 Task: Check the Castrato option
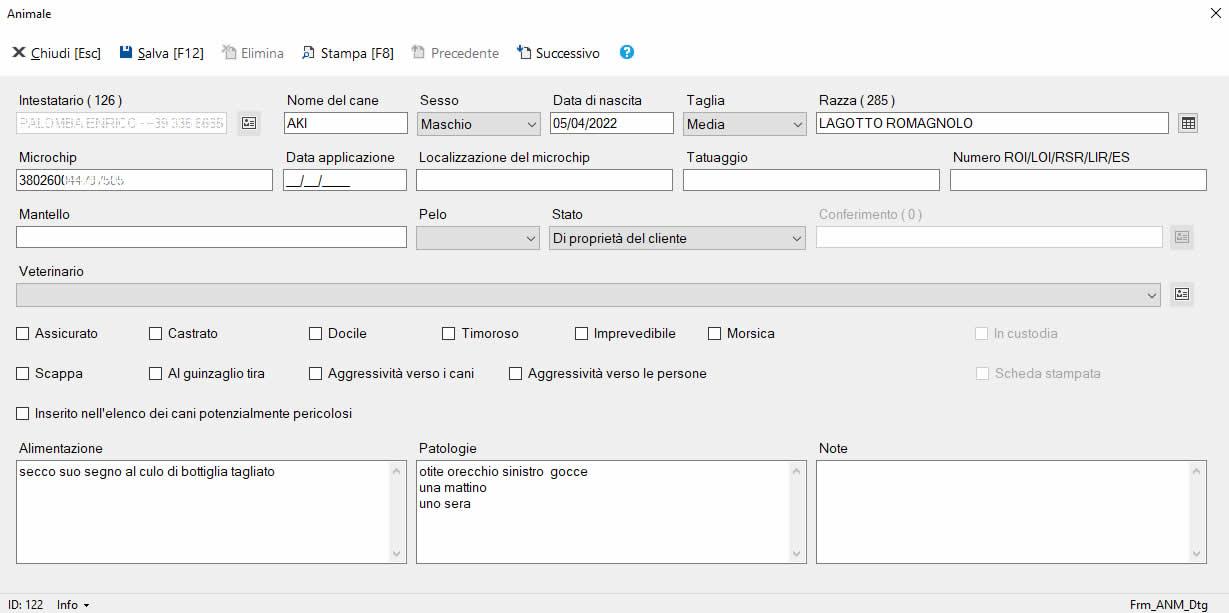[x=156, y=334]
